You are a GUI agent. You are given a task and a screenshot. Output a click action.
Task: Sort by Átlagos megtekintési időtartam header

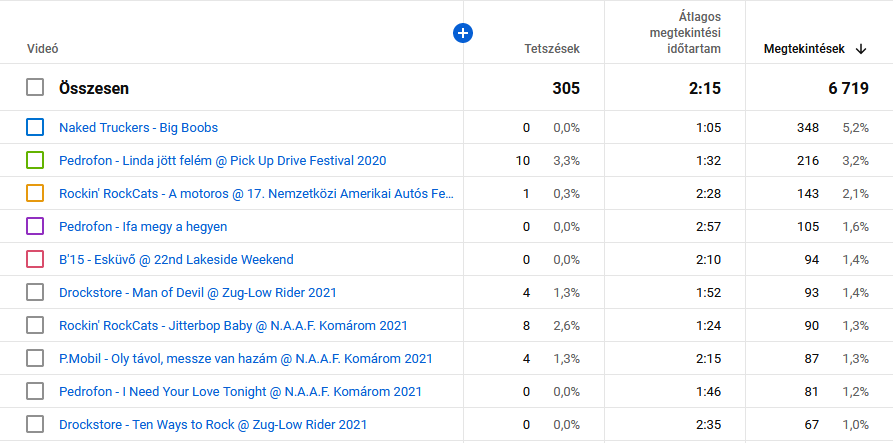(x=684, y=32)
